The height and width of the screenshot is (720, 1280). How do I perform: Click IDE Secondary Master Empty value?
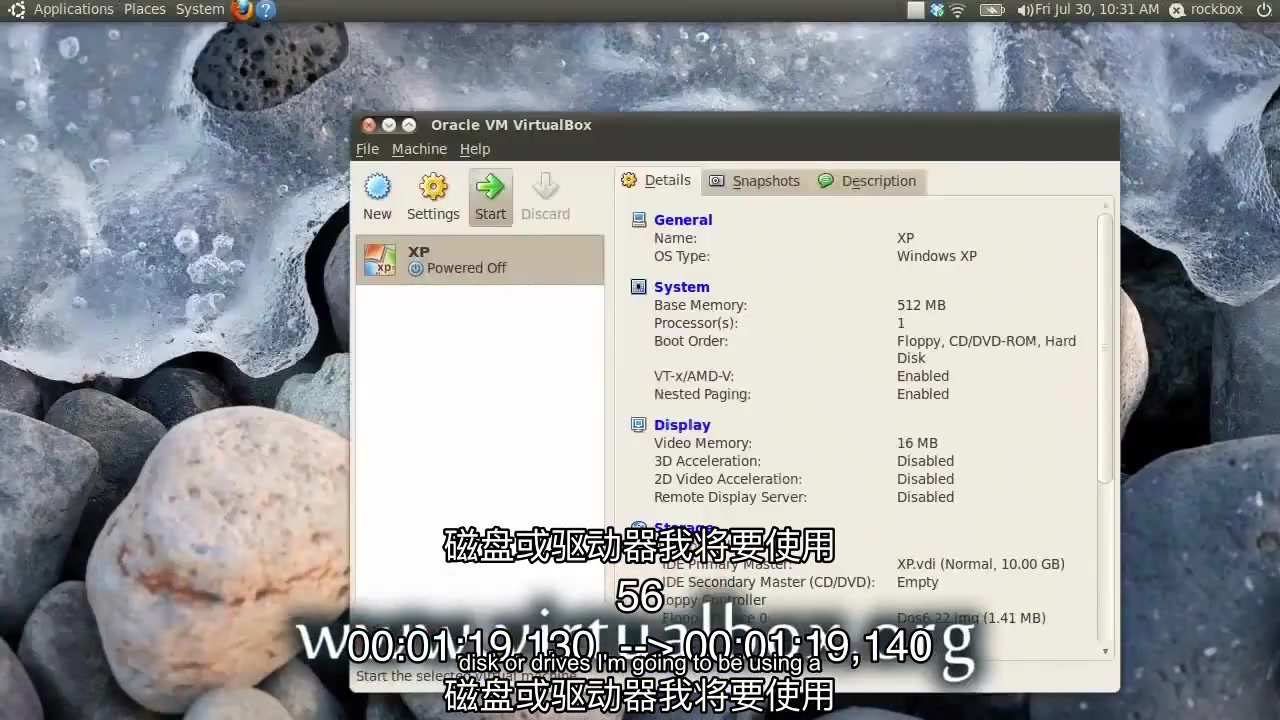point(918,582)
